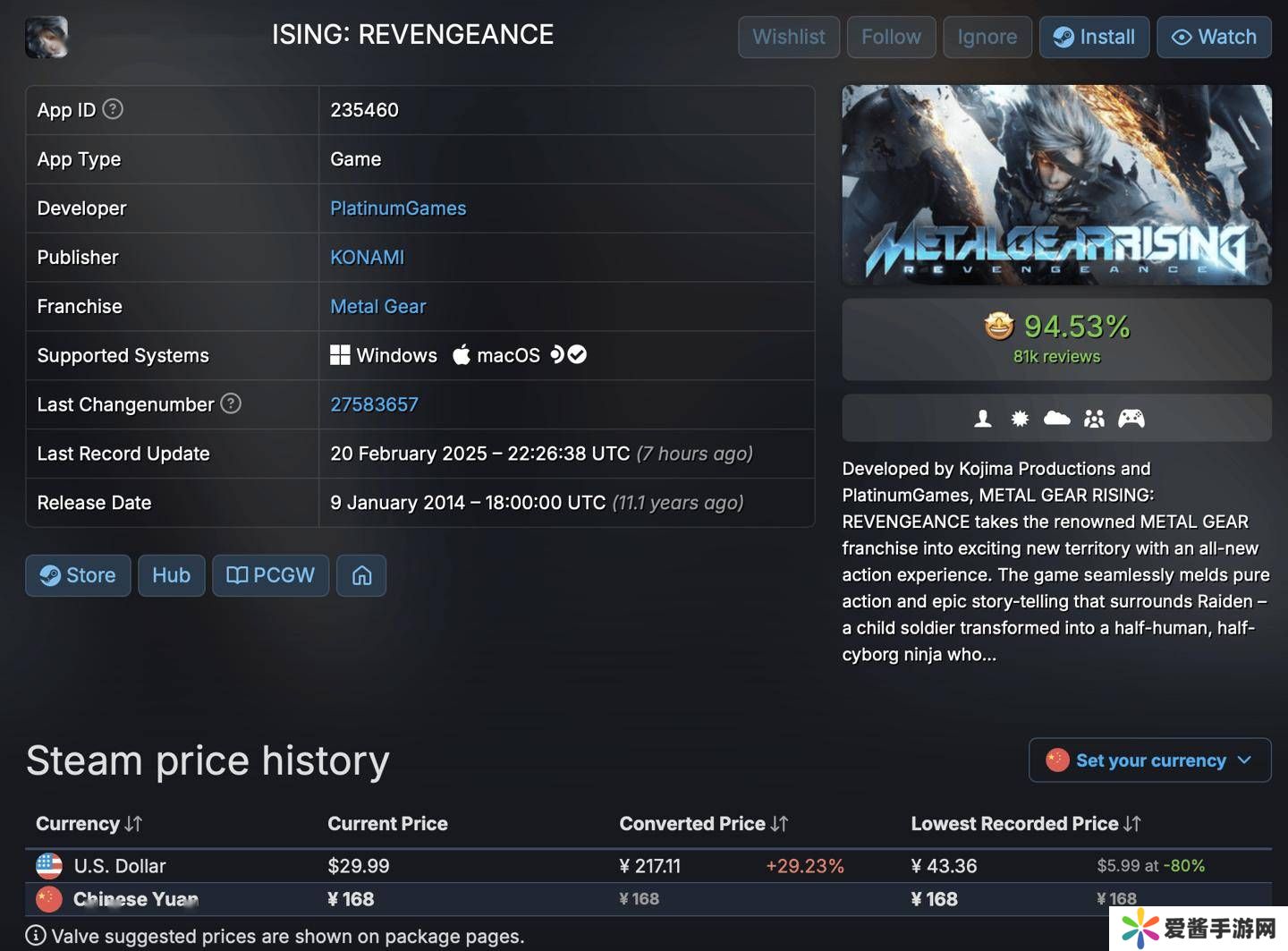The width and height of the screenshot is (1288, 951).
Task: Toggle Wishlist for this game
Action: pos(788,37)
